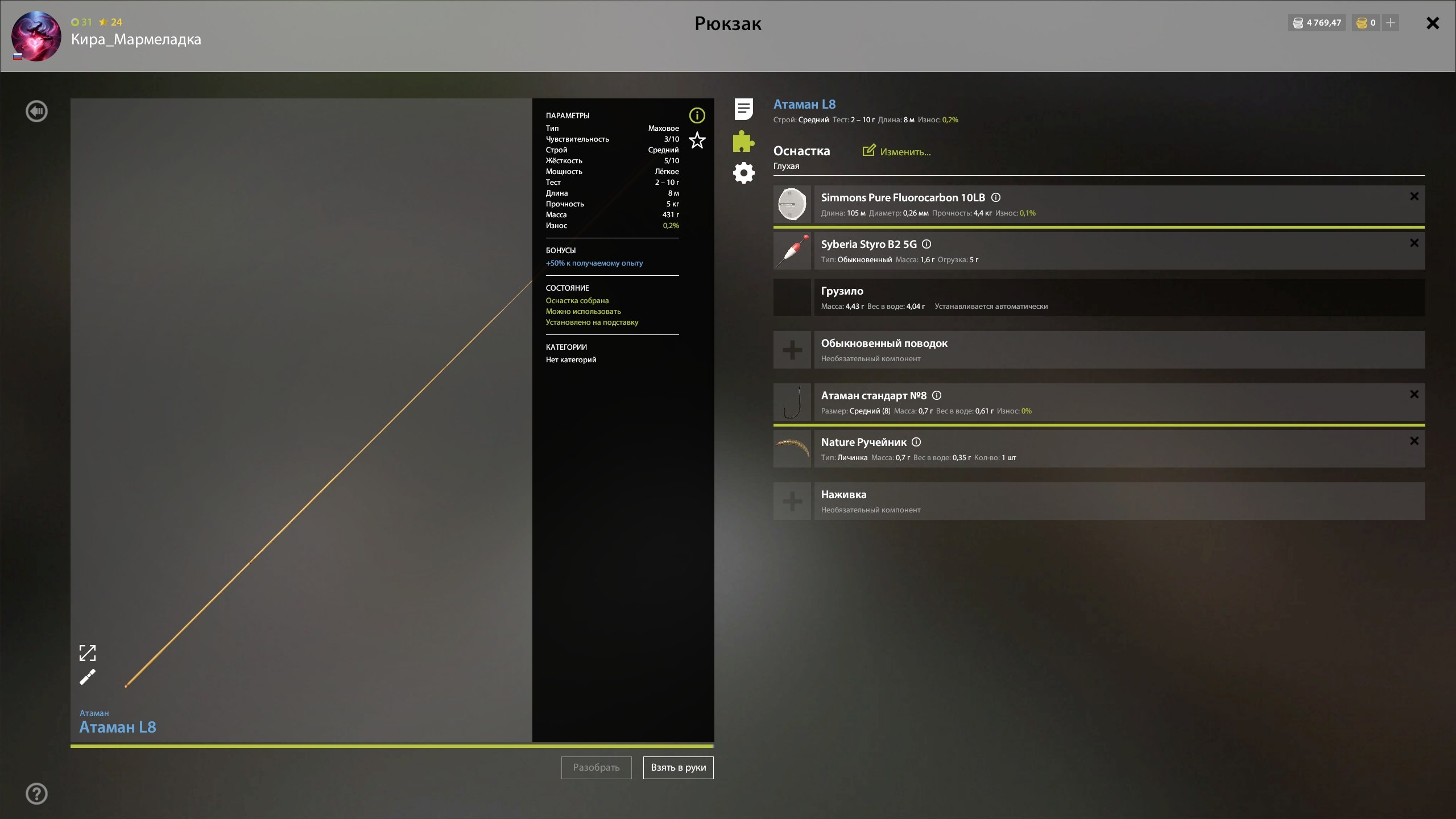
Task: Add an Обыкновенный поводок leader
Action: (792, 350)
